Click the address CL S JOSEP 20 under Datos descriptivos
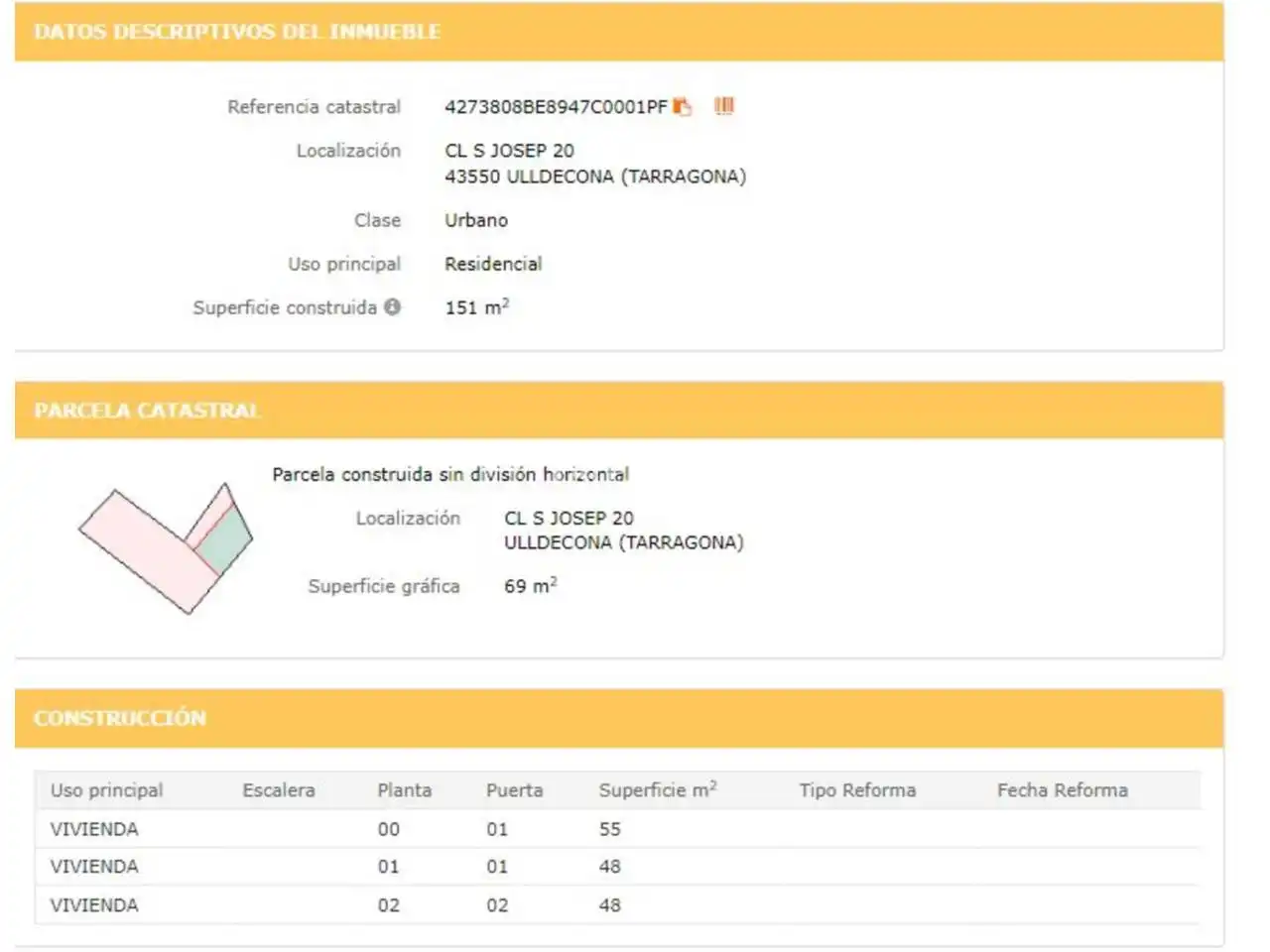 tap(509, 151)
